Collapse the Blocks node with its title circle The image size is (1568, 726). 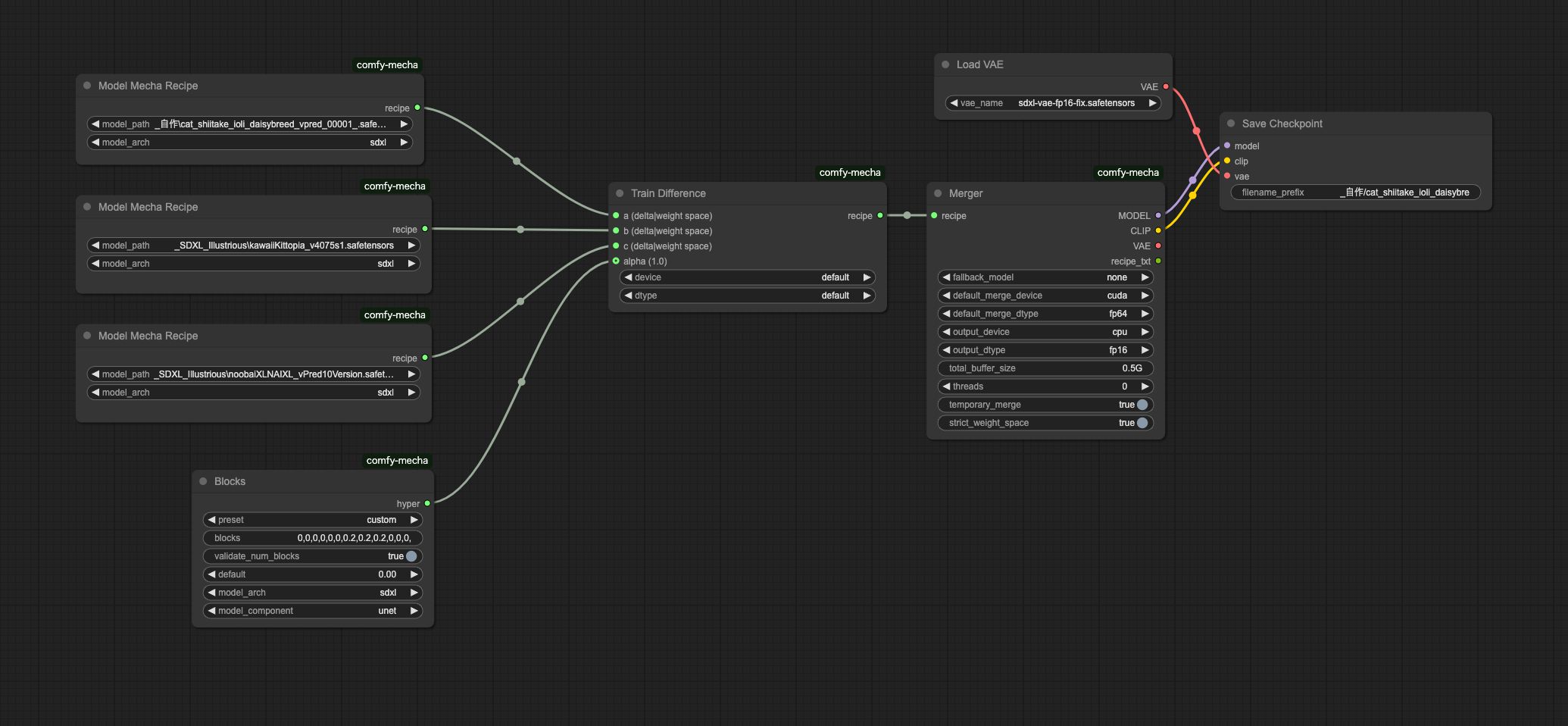(x=202, y=481)
